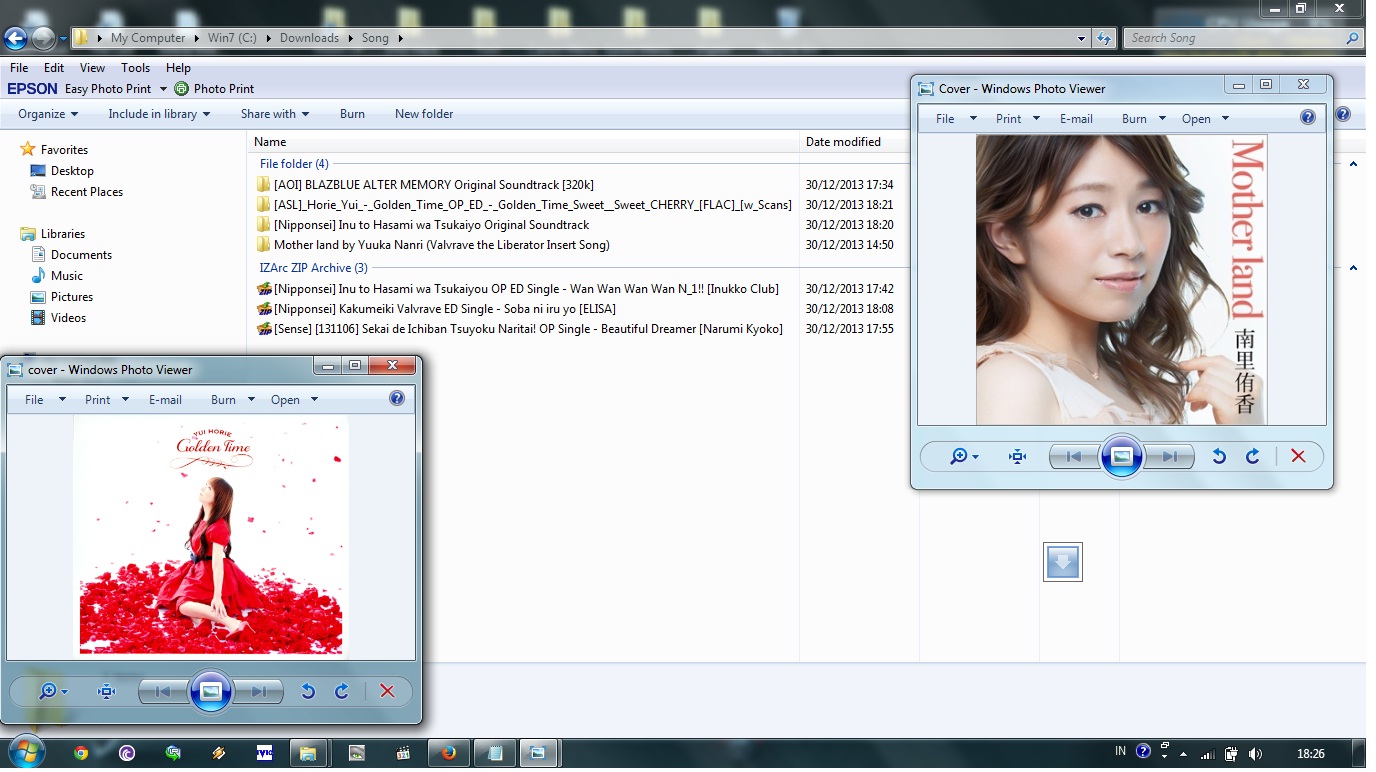The height and width of the screenshot is (772, 1376).
Task: Show actual size in Golden Time cover viewer
Action: click(x=106, y=691)
